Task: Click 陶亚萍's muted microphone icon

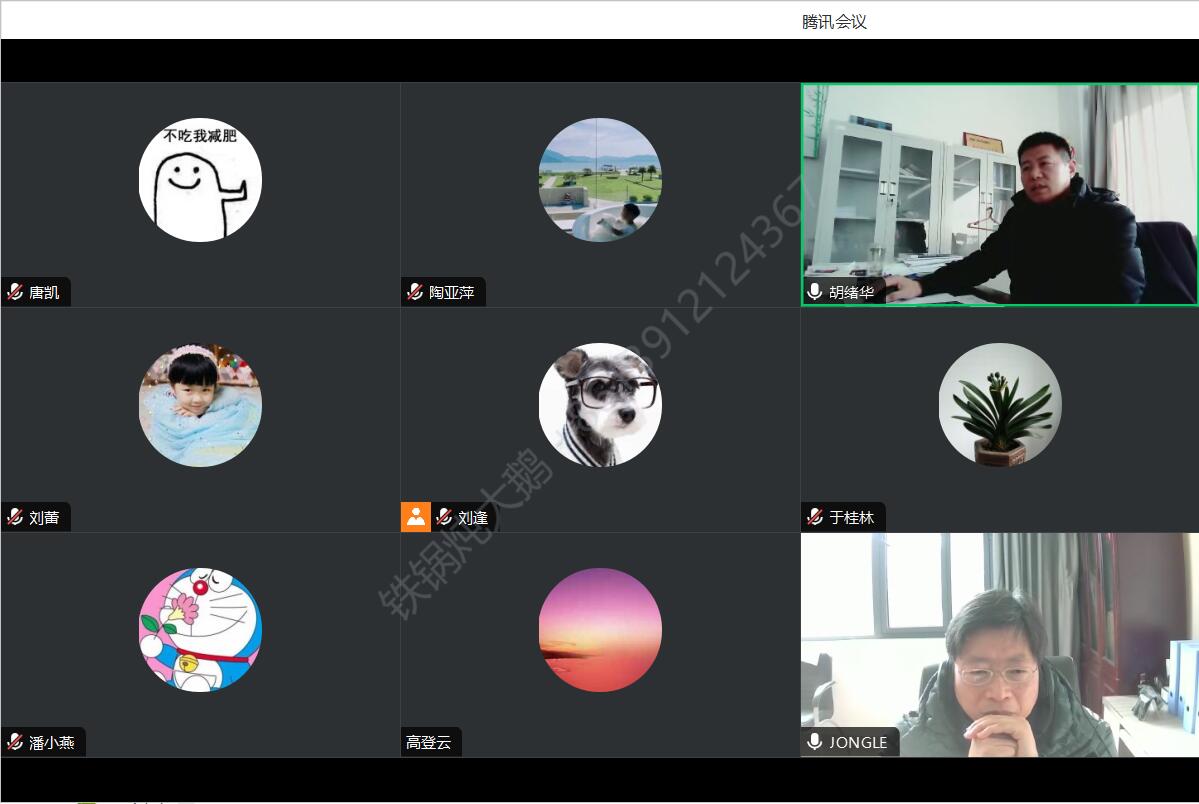Action: 415,292
